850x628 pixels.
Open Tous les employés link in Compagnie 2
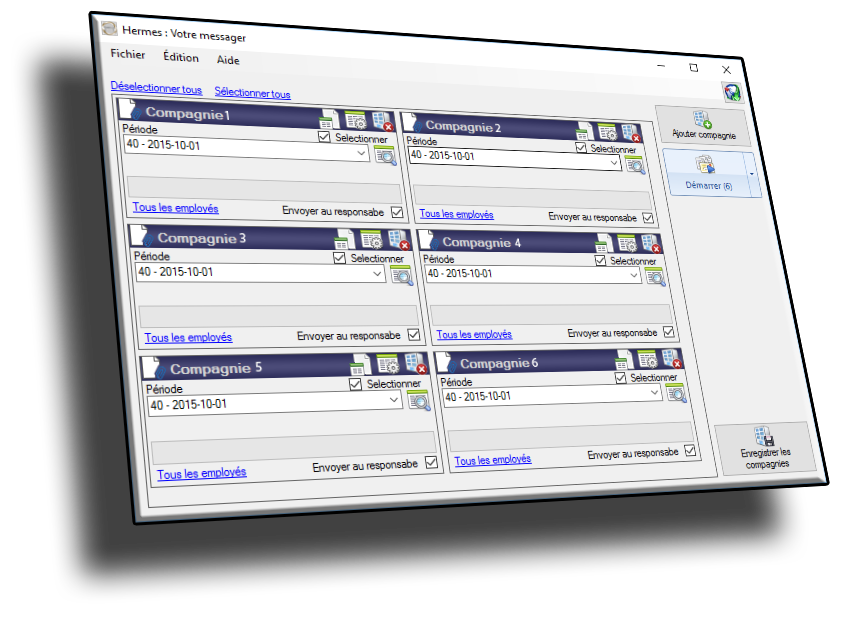pyautogui.click(x=456, y=214)
